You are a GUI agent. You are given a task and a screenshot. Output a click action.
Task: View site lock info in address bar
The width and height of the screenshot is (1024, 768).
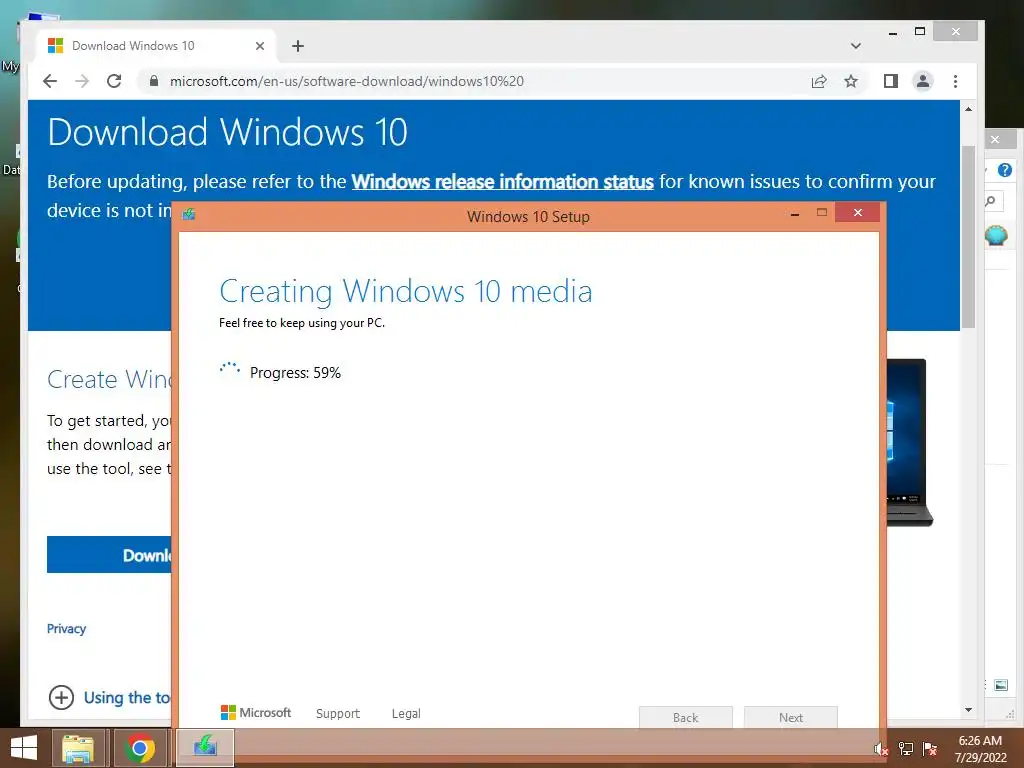[x=153, y=81]
